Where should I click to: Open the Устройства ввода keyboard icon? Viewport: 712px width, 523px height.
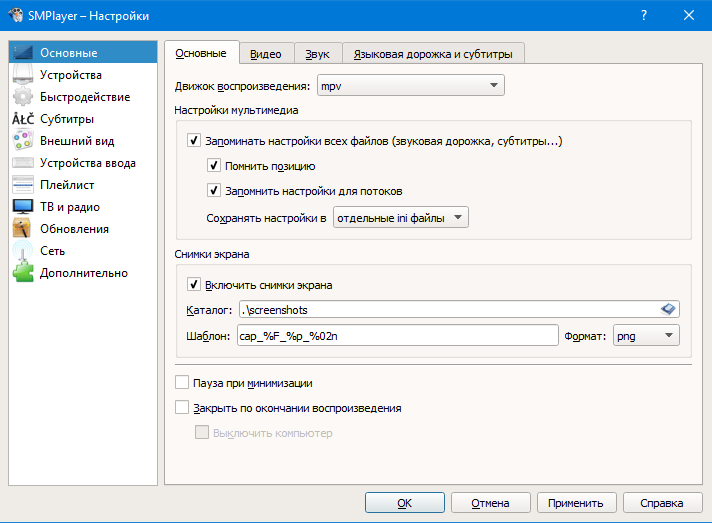(23, 163)
